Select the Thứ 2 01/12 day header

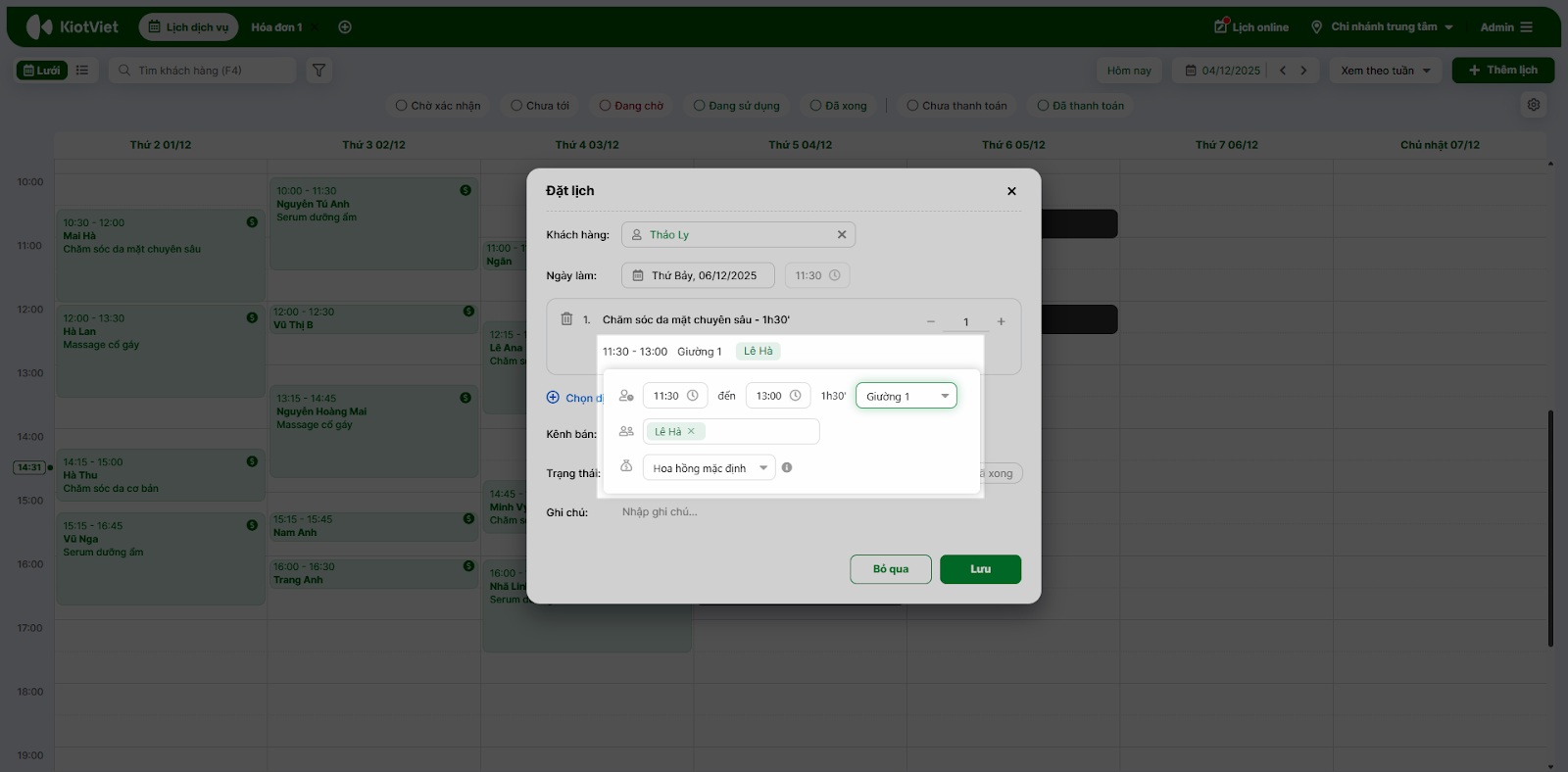coord(161,145)
